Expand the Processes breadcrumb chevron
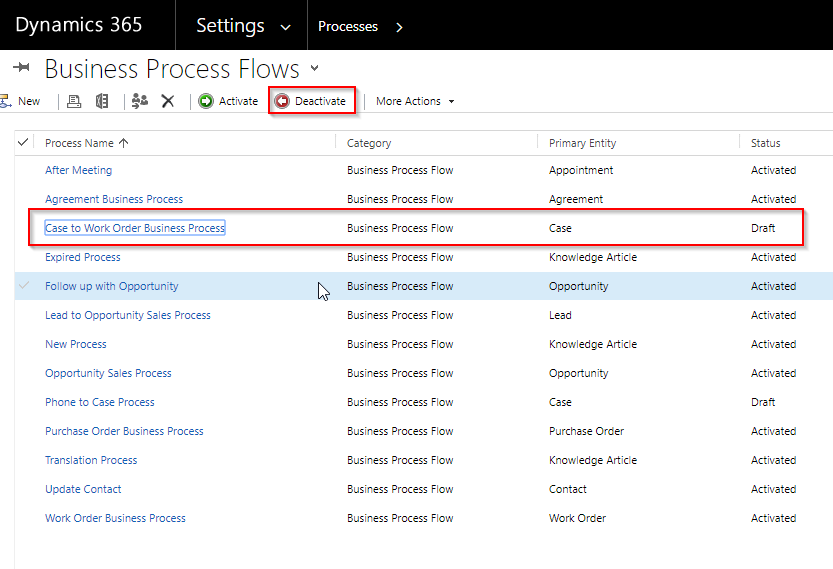 point(400,27)
